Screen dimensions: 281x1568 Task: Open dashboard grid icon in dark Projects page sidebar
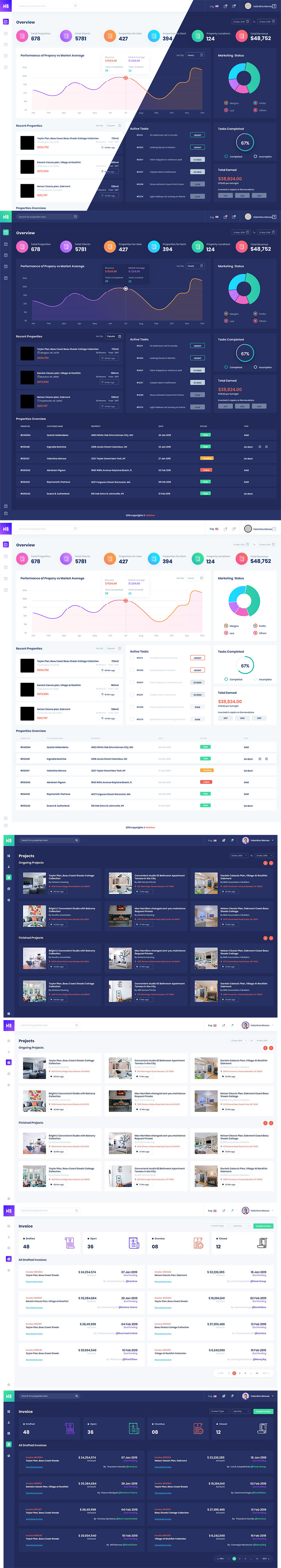click(x=8, y=855)
